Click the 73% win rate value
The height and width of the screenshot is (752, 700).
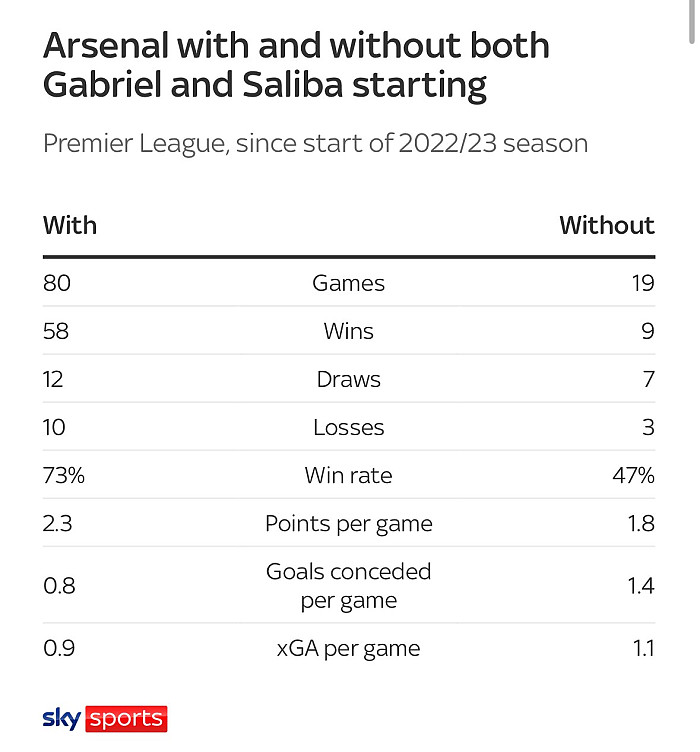64,475
